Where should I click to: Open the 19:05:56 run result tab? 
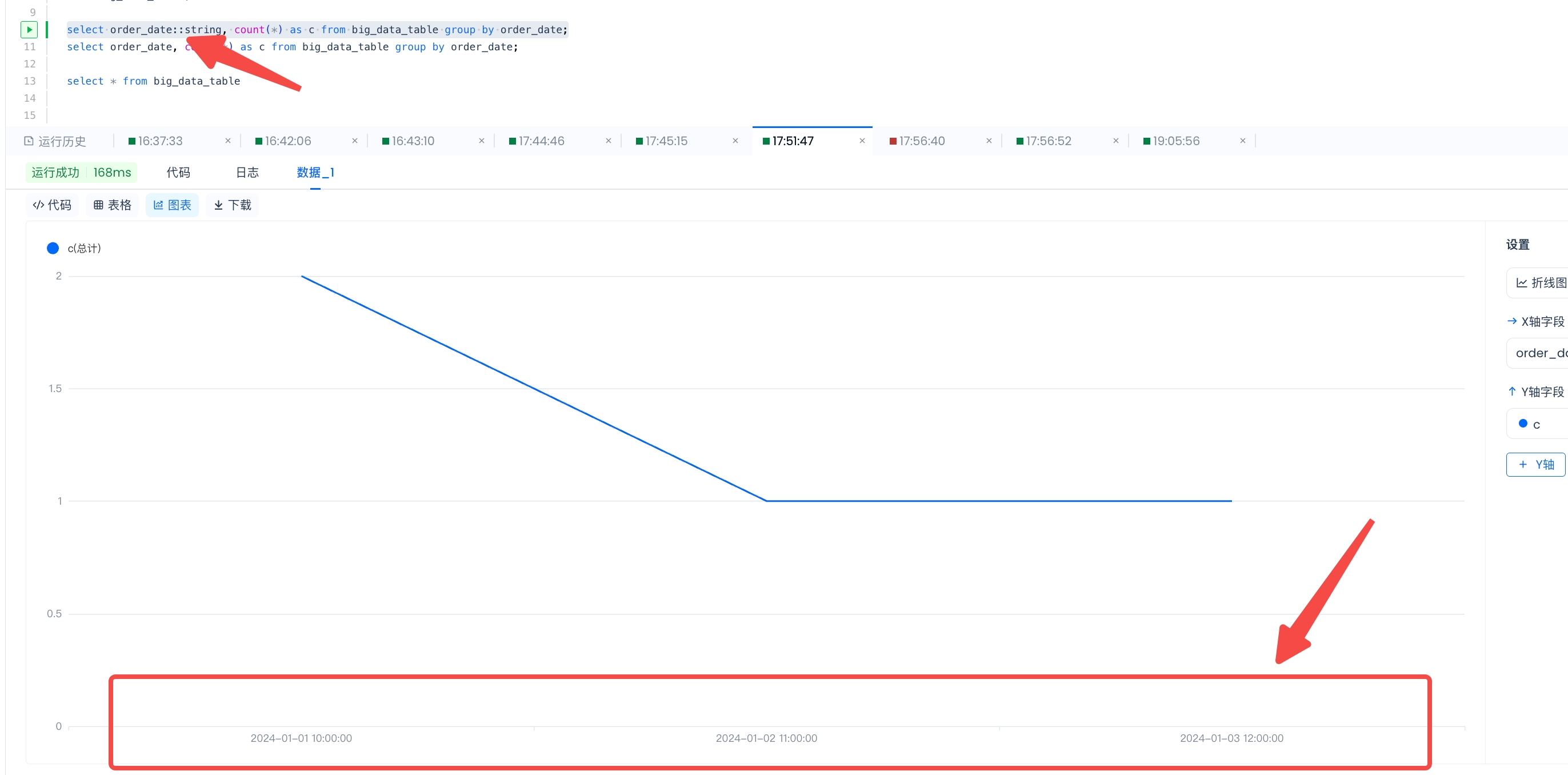(x=1175, y=141)
